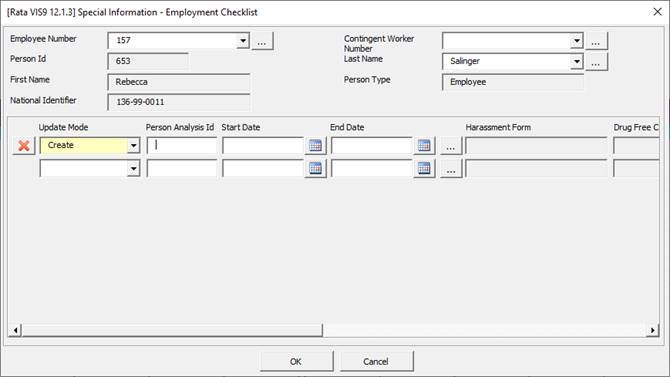Click ellipsis button before Harassment Form in second row
This screenshot has height=377, width=670.
[451, 168]
